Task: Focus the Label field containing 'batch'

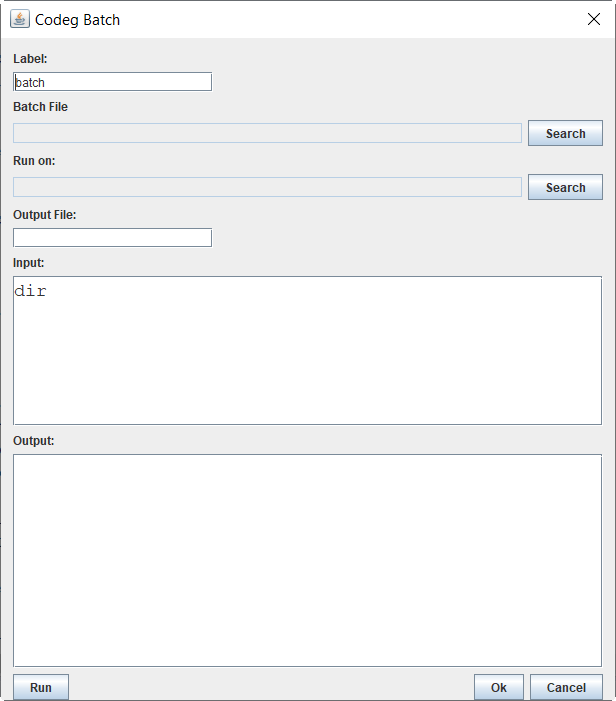Action: (112, 82)
